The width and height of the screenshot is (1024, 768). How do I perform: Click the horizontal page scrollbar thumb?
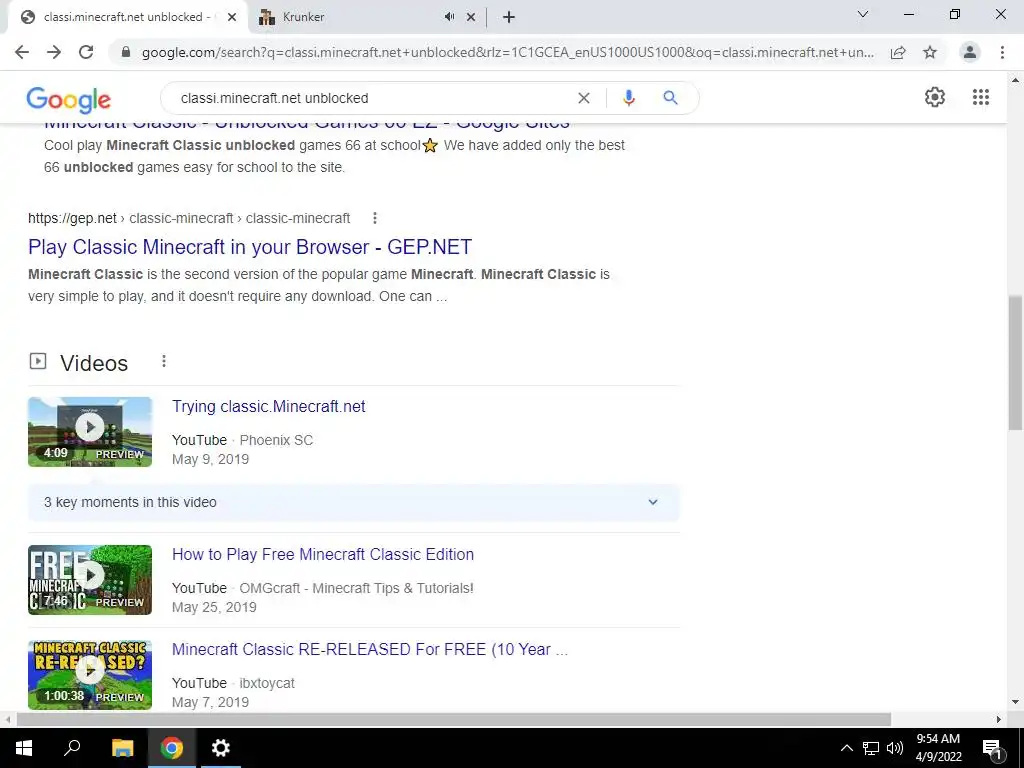[454, 719]
